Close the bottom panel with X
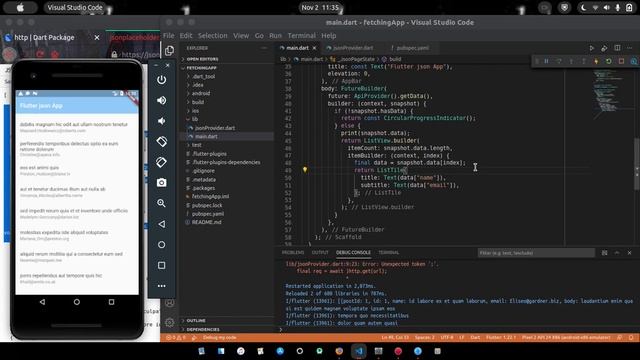This screenshot has width=640, height=360. coord(629,253)
